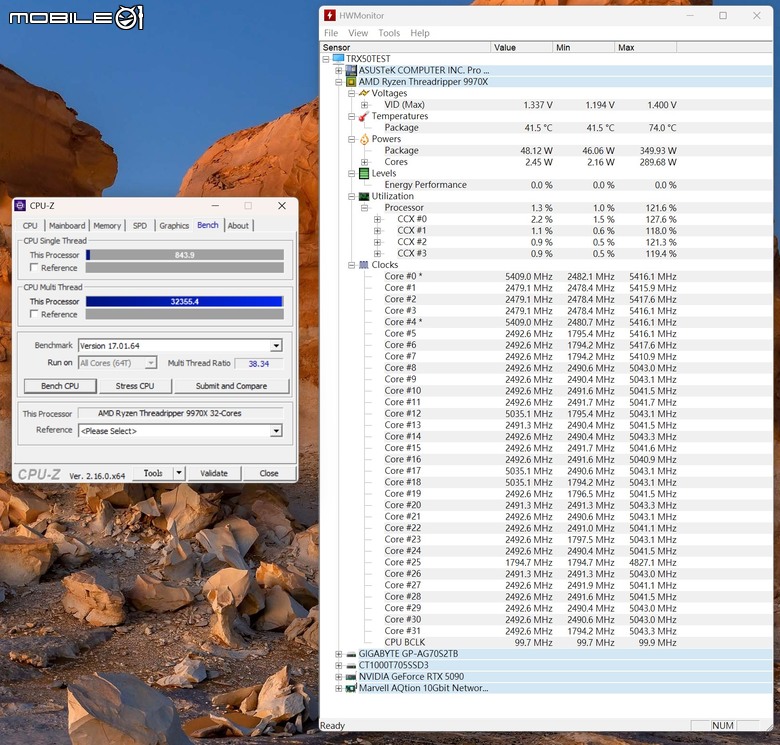The width and height of the screenshot is (780, 745).
Task: Switch to the SPD tab
Action: pos(140,225)
